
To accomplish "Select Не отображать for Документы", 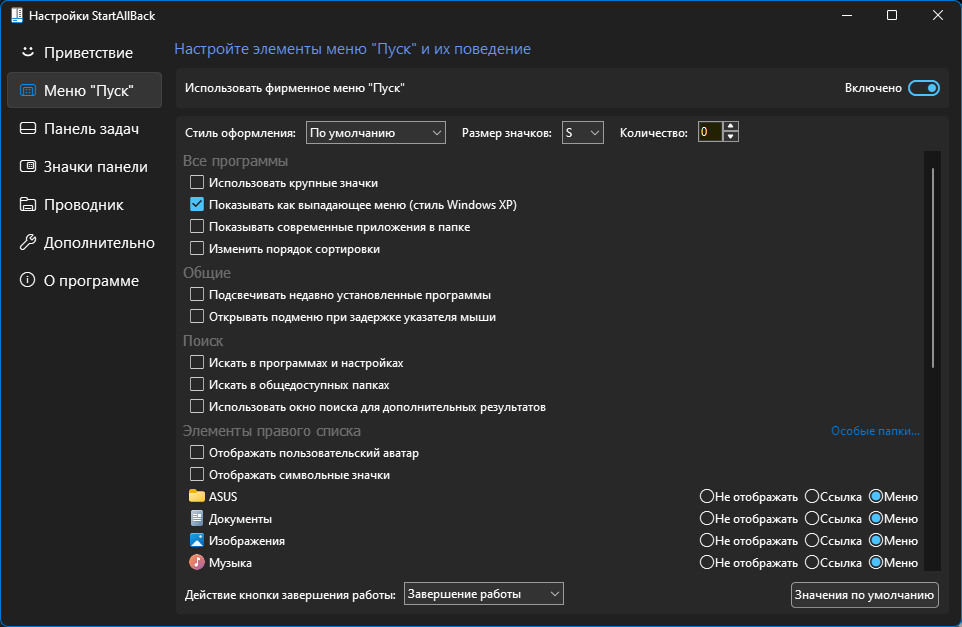I will tap(707, 518).
